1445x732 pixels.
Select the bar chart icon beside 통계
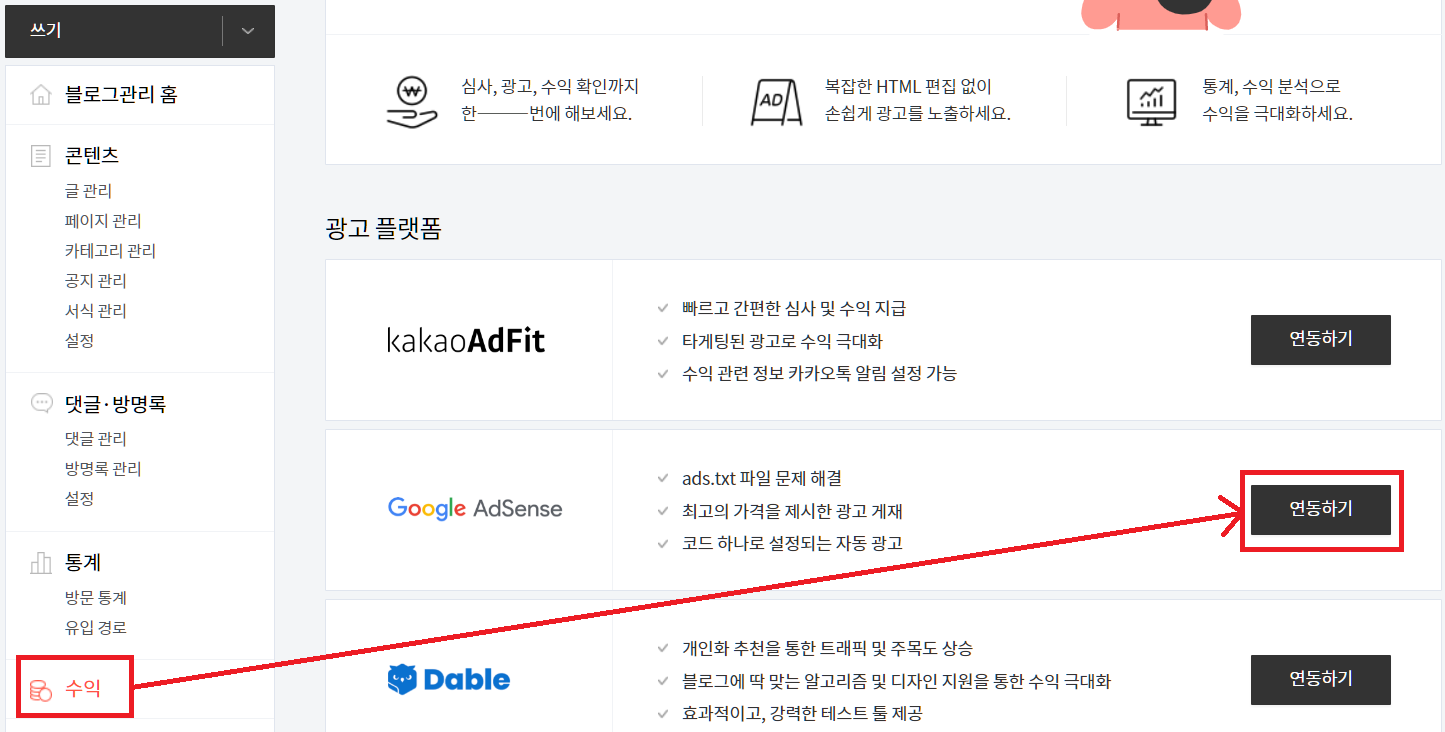[x=40, y=563]
